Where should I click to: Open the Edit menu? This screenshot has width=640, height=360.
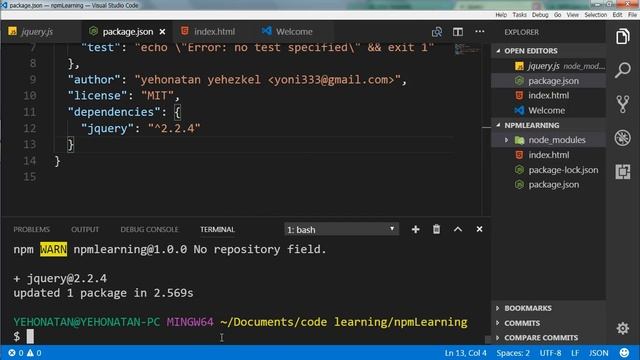617,15
